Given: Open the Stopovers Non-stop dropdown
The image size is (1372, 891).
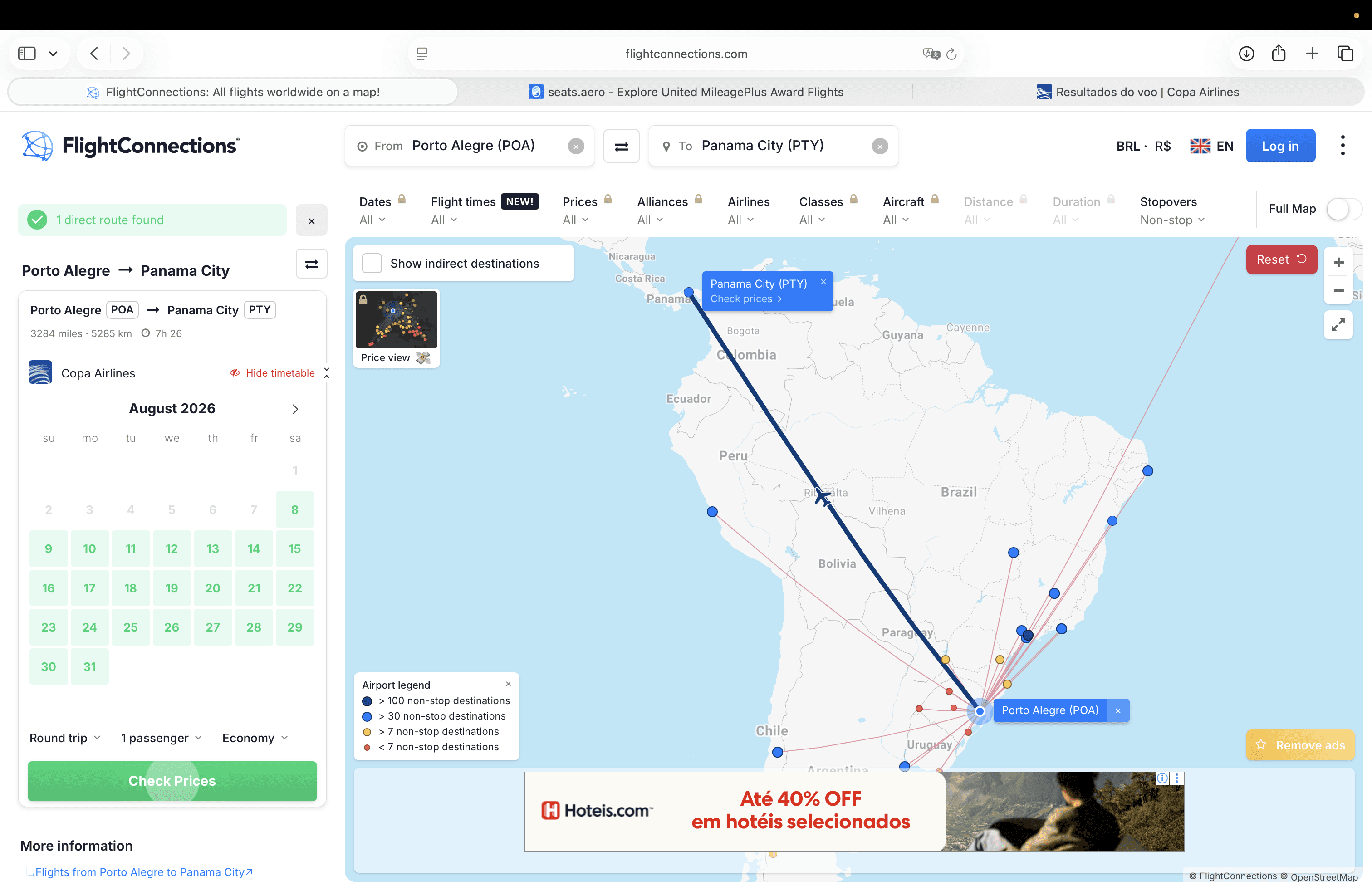Looking at the screenshot, I should click(x=1172, y=220).
